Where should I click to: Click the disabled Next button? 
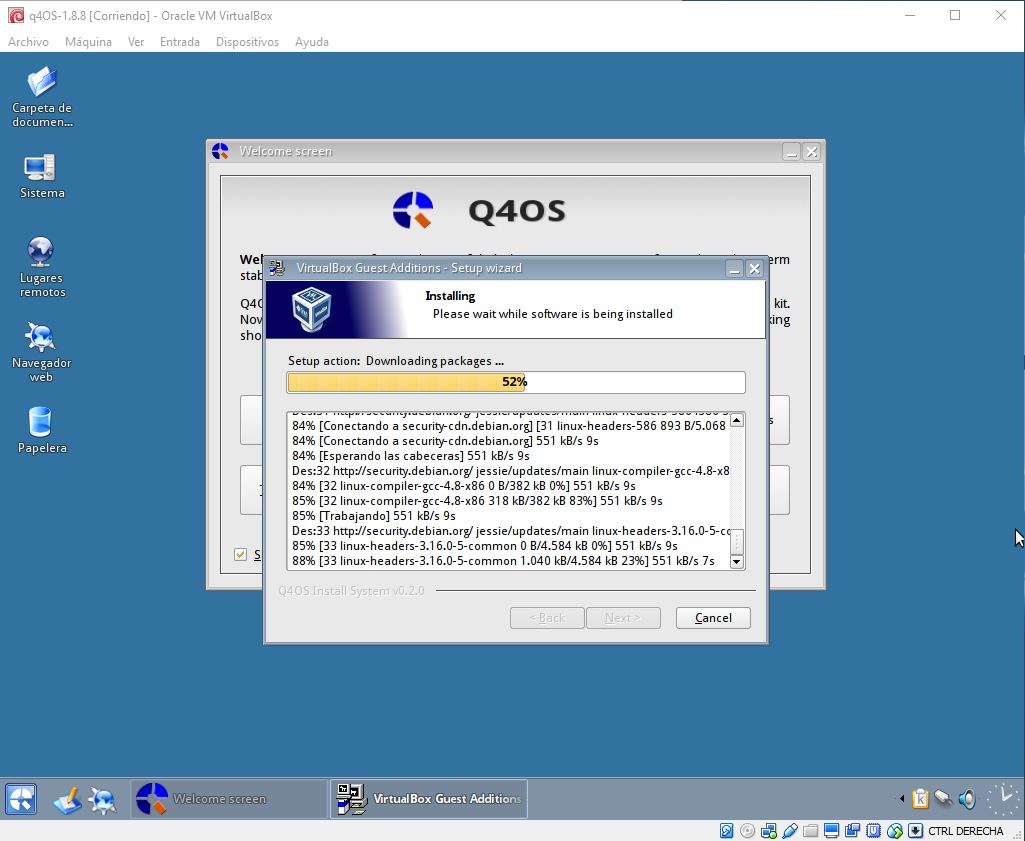click(623, 618)
